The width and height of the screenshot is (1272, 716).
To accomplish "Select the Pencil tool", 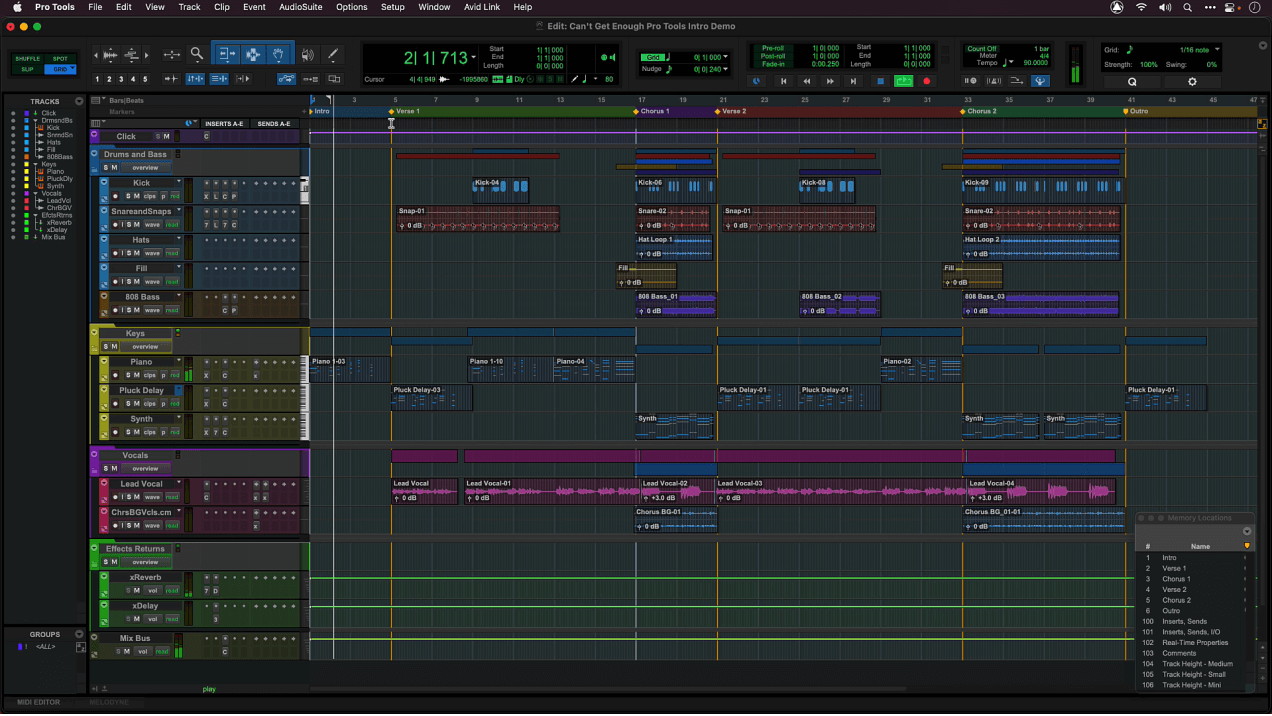I will click(x=333, y=55).
